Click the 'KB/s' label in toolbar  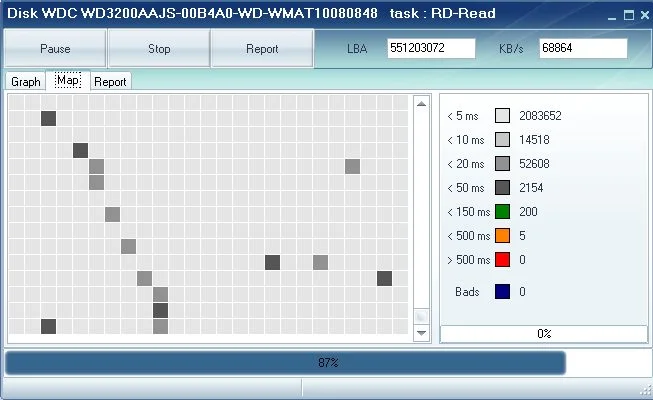point(511,49)
